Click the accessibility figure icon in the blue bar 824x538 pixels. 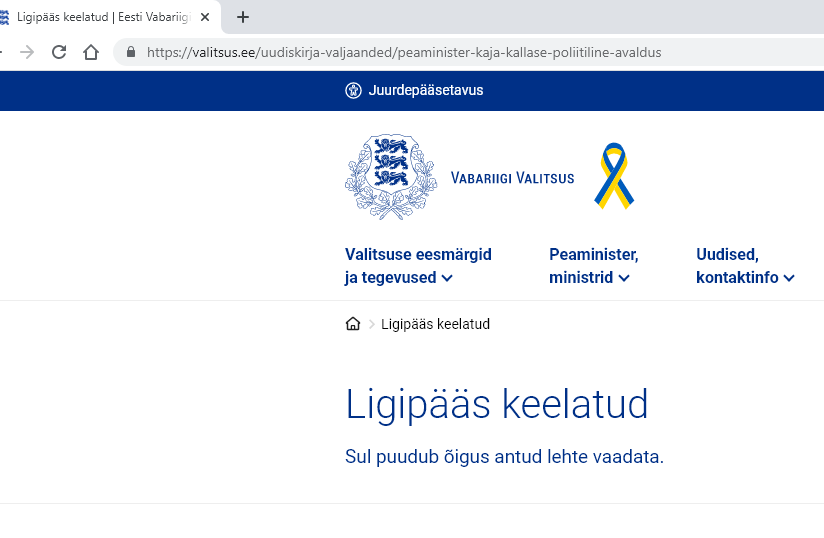pyautogui.click(x=353, y=91)
